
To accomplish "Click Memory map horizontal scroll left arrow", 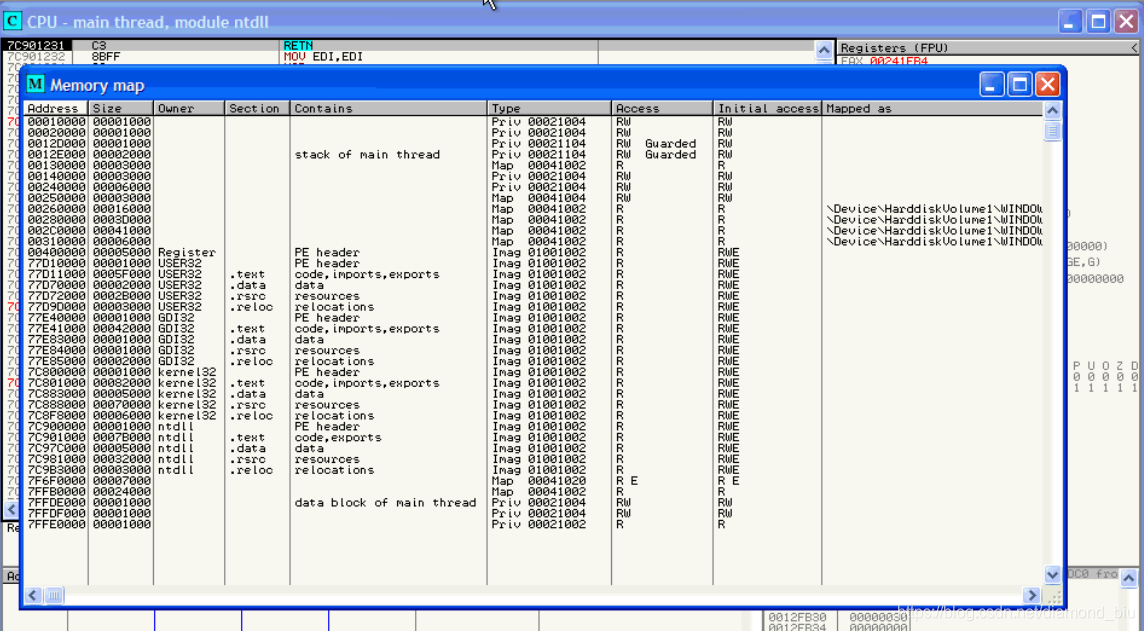I will 33,595.
